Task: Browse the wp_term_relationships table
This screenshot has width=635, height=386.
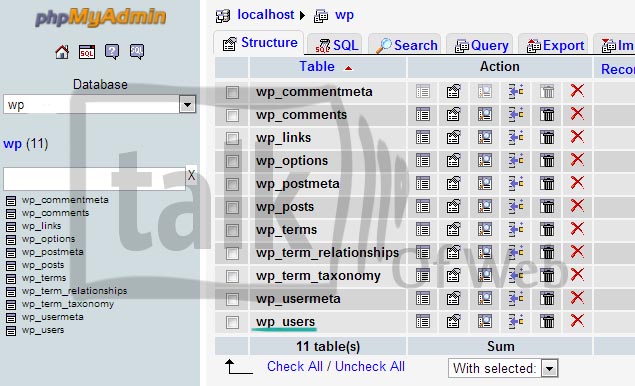Action: (x=422, y=253)
